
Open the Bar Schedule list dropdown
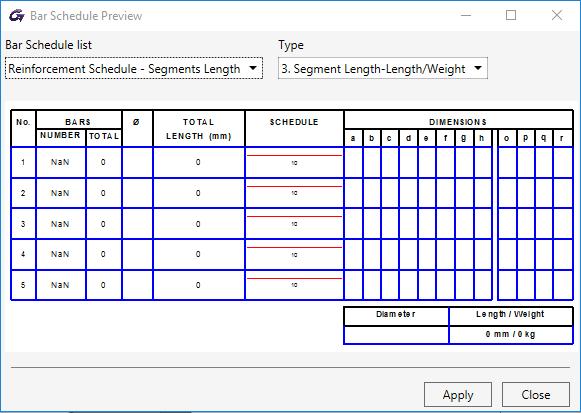[x=134, y=68]
